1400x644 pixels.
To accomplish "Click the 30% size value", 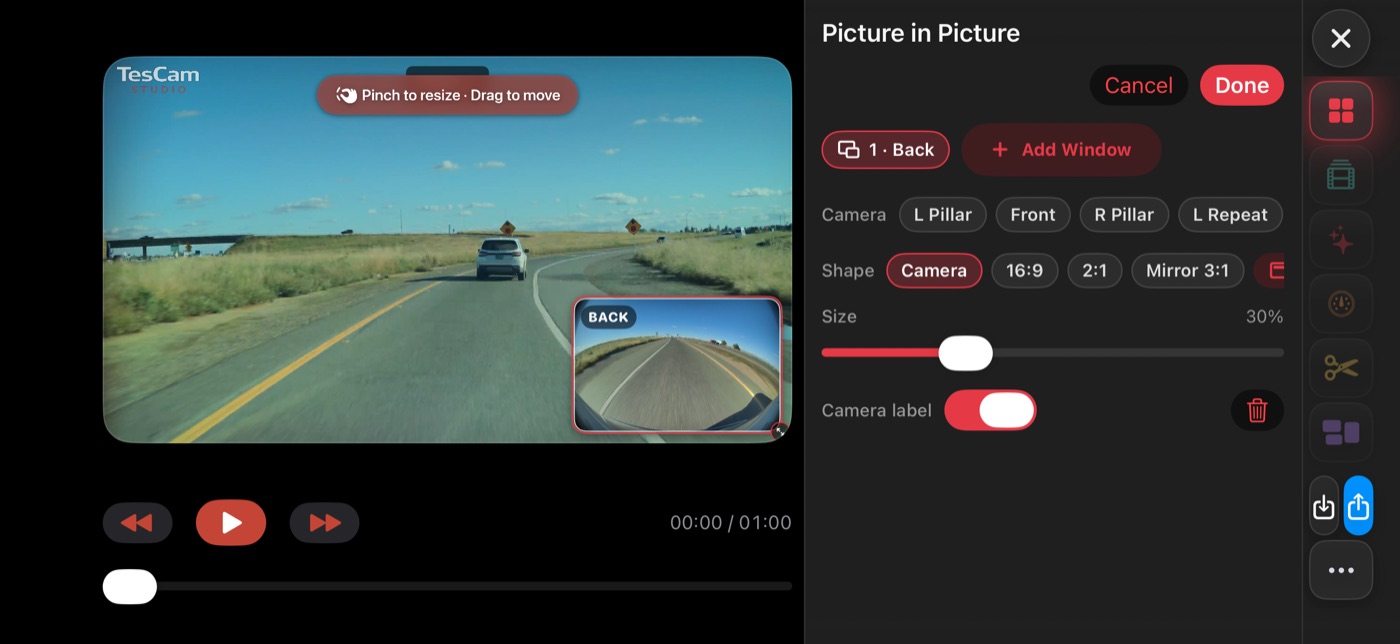I will [1264, 317].
